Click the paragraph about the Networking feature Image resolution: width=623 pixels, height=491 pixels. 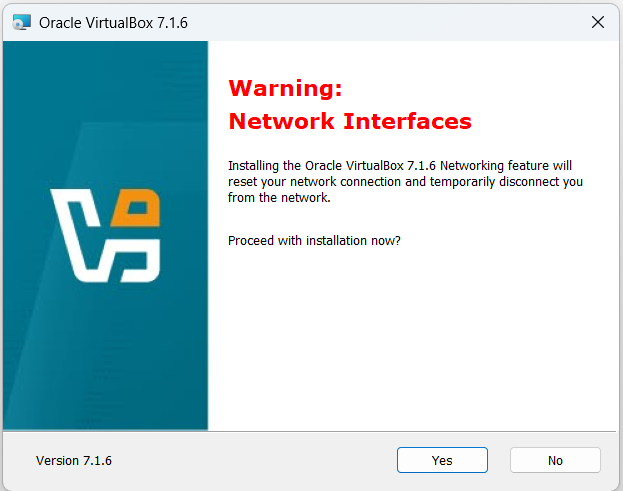coord(405,182)
